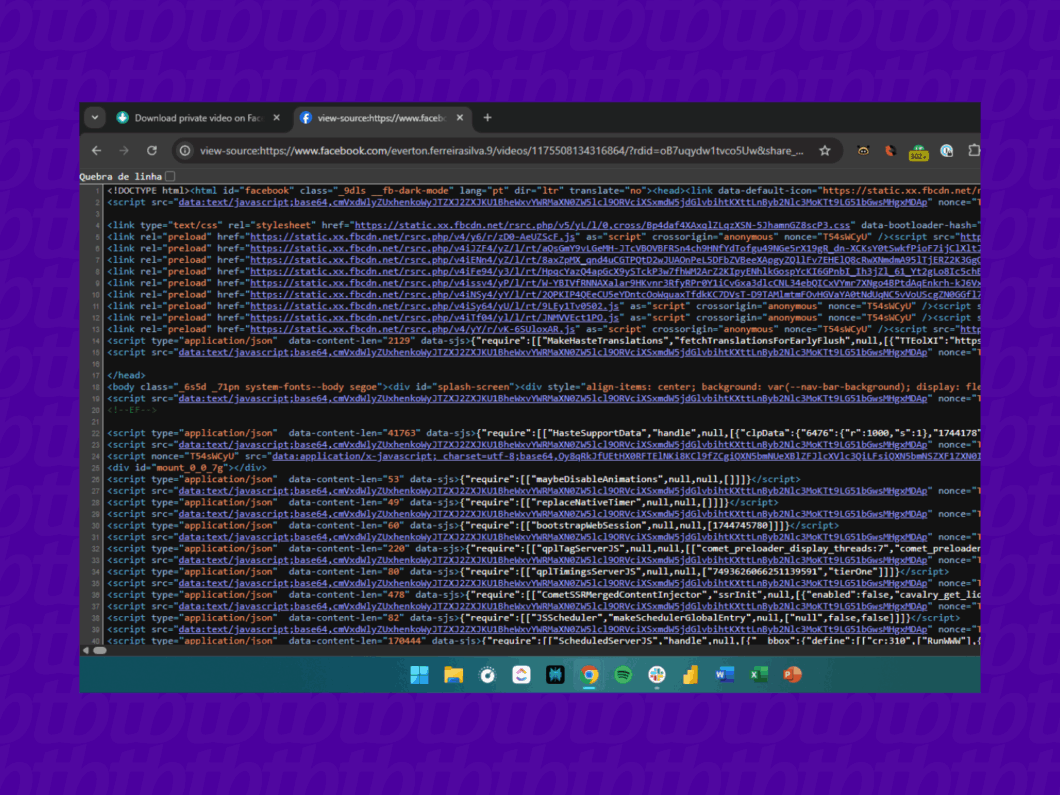
Task: Enable the Quebra de linha checkbox
Action: coord(170,176)
